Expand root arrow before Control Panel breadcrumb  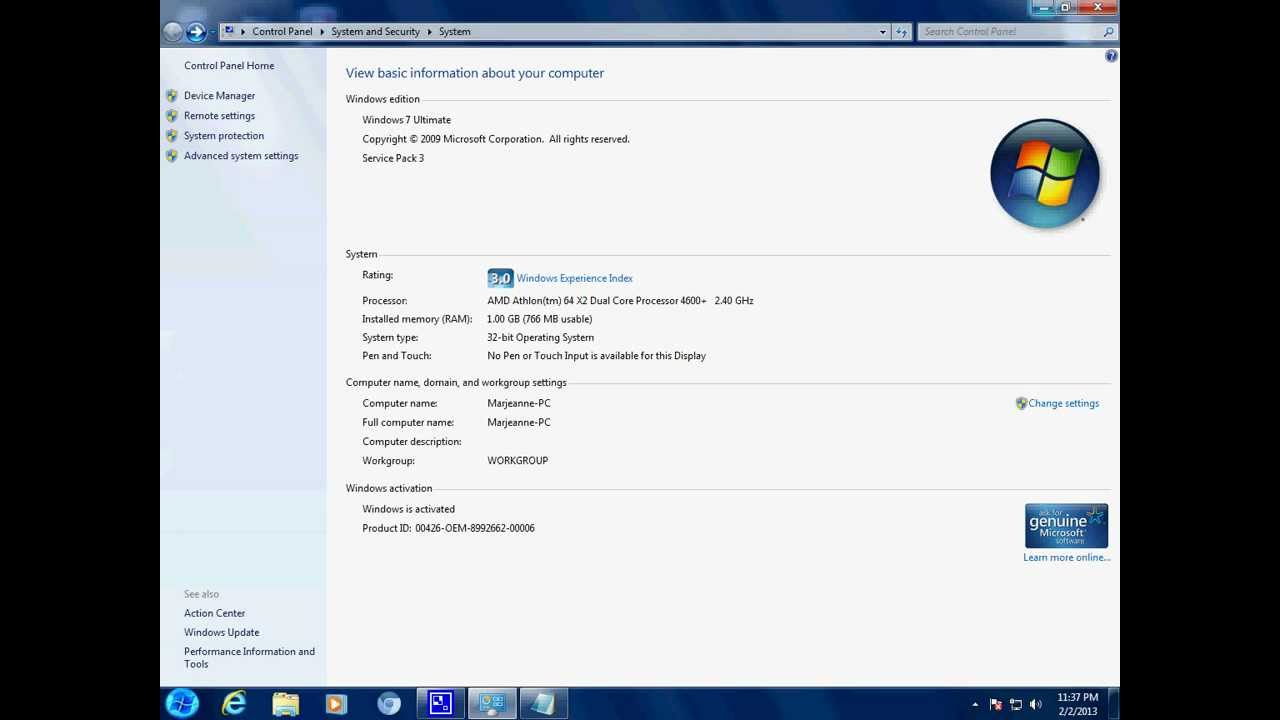pyautogui.click(x=243, y=32)
